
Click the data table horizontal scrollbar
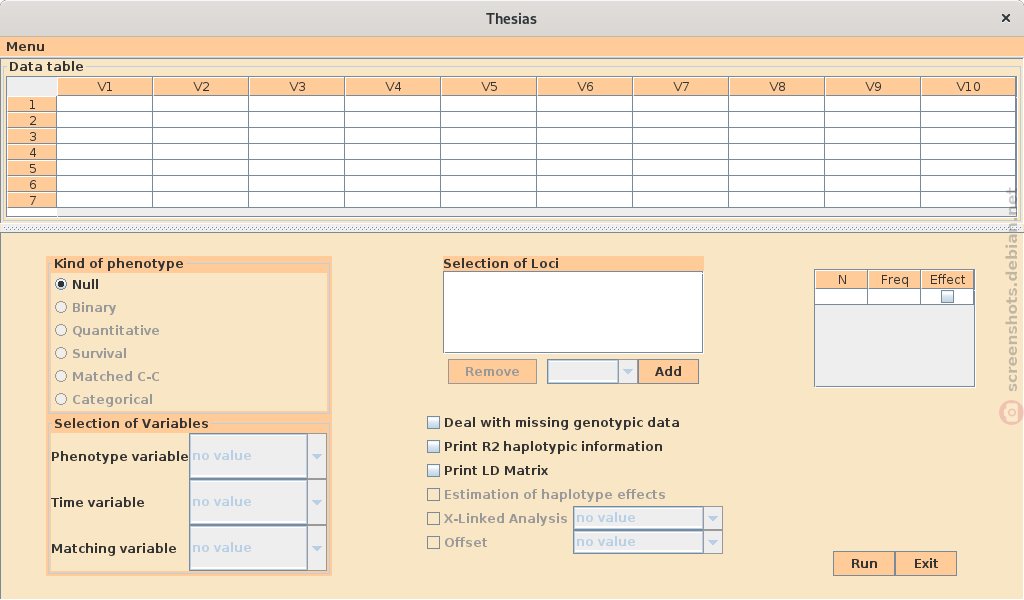(536, 212)
